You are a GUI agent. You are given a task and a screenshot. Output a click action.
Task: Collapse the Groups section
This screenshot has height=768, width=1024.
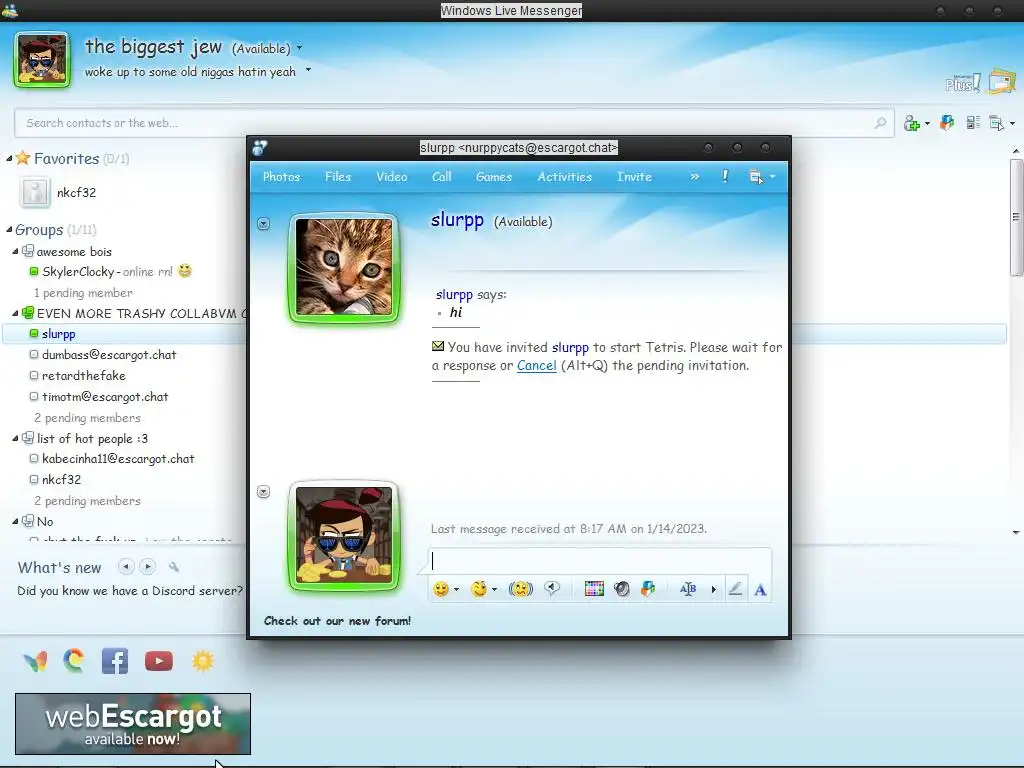[9, 229]
